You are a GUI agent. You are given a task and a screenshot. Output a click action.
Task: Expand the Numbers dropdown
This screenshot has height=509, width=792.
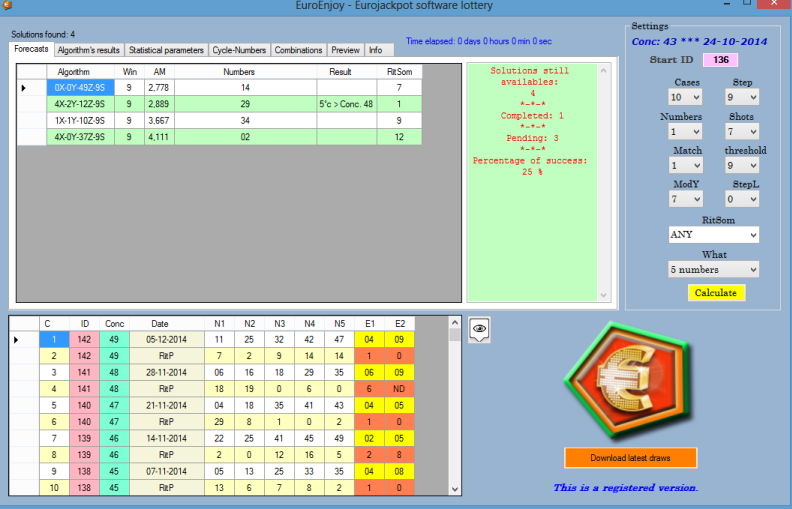point(685,131)
